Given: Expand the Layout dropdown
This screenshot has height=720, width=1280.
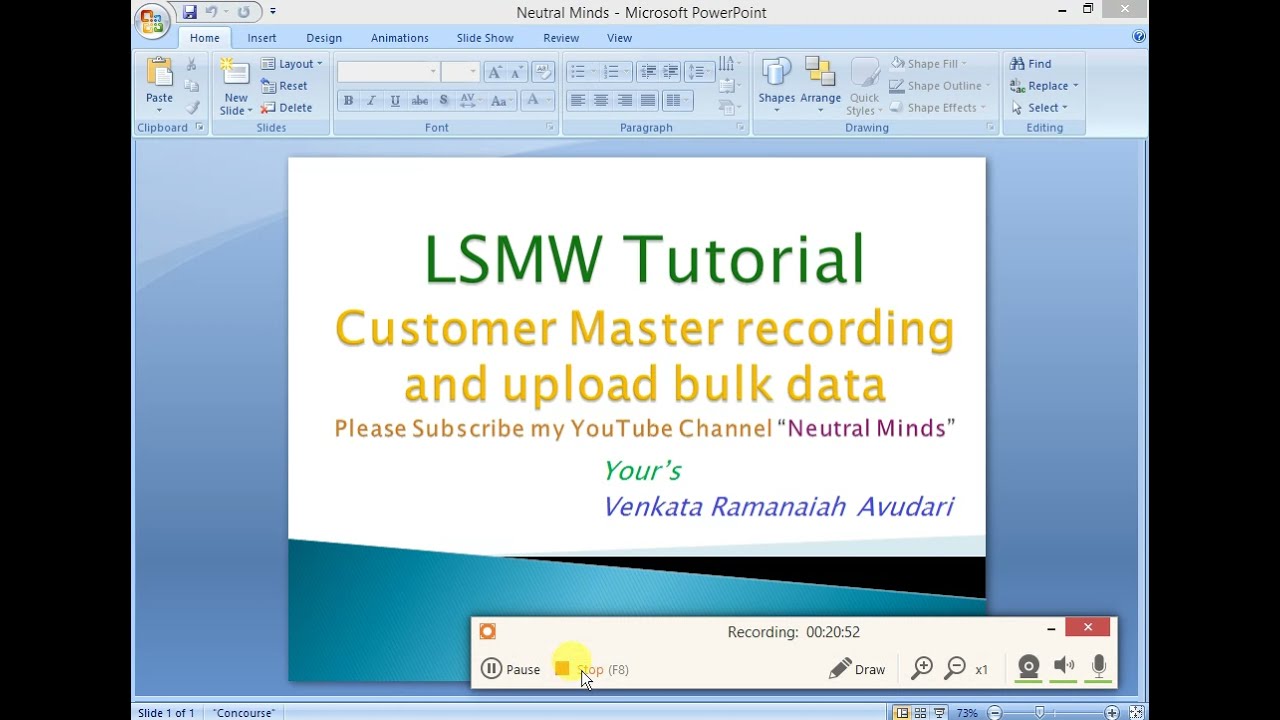Looking at the screenshot, I should pyautogui.click(x=291, y=64).
